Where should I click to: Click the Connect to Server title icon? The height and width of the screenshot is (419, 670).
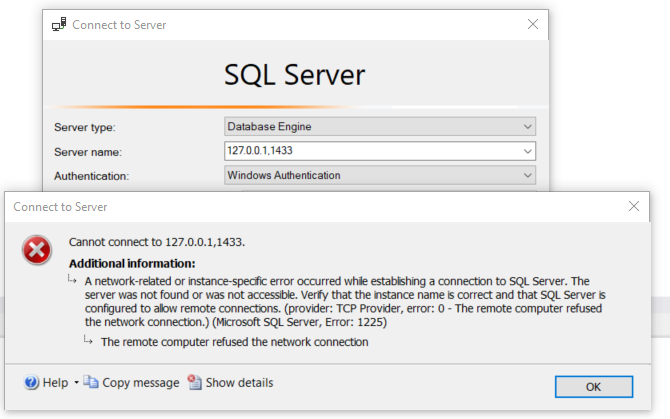pyautogui.click(x=59, y=24)
